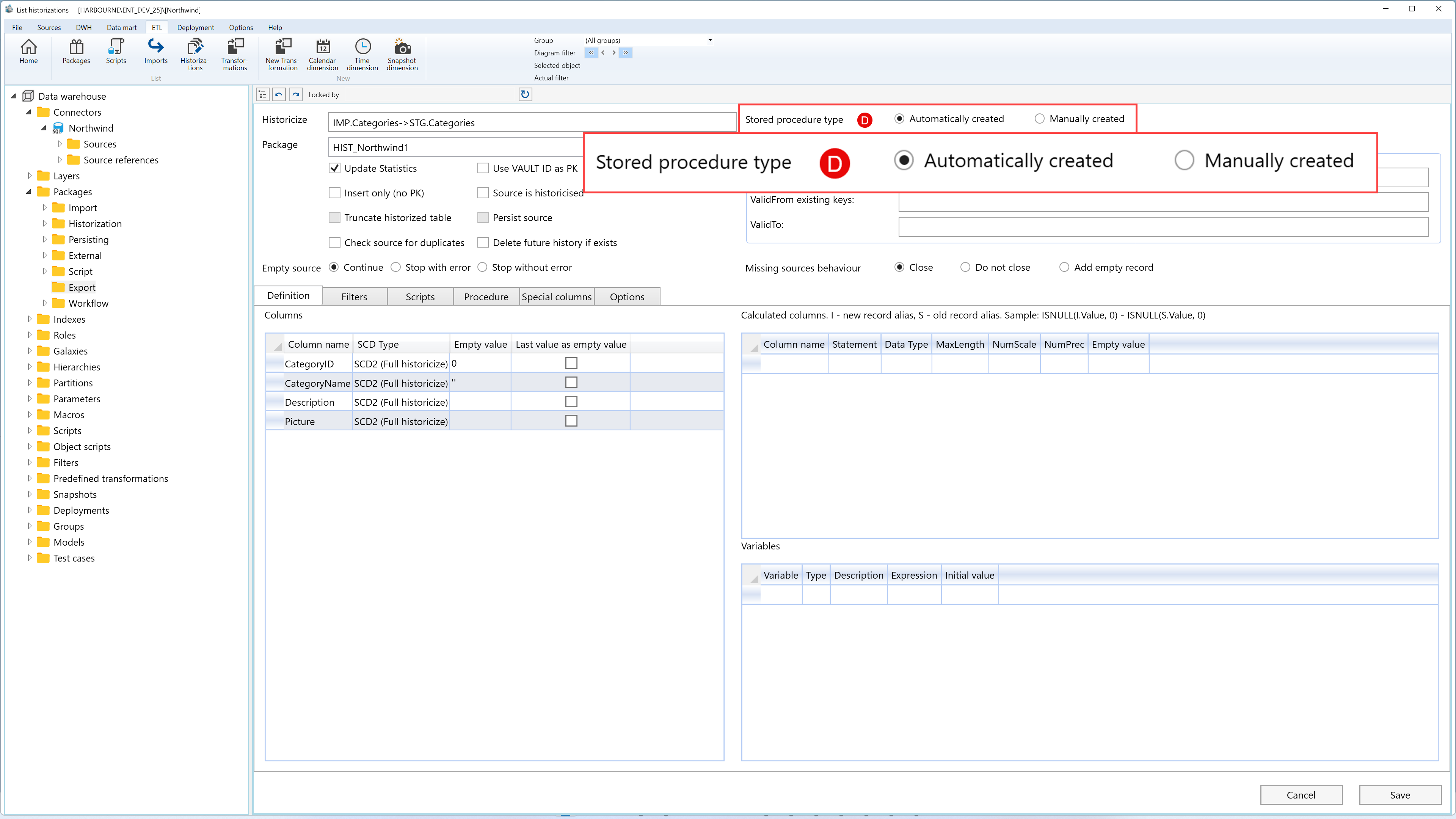
Task: Open the Transformations list icon
Action: click(235, 55)
